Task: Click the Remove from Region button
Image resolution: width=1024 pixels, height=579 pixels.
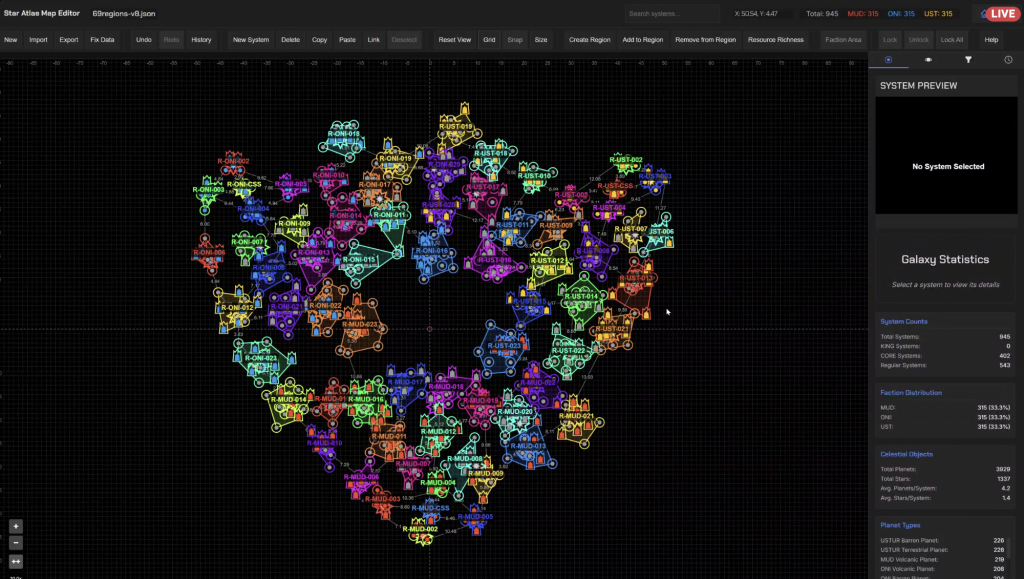Action: (705, 40)
